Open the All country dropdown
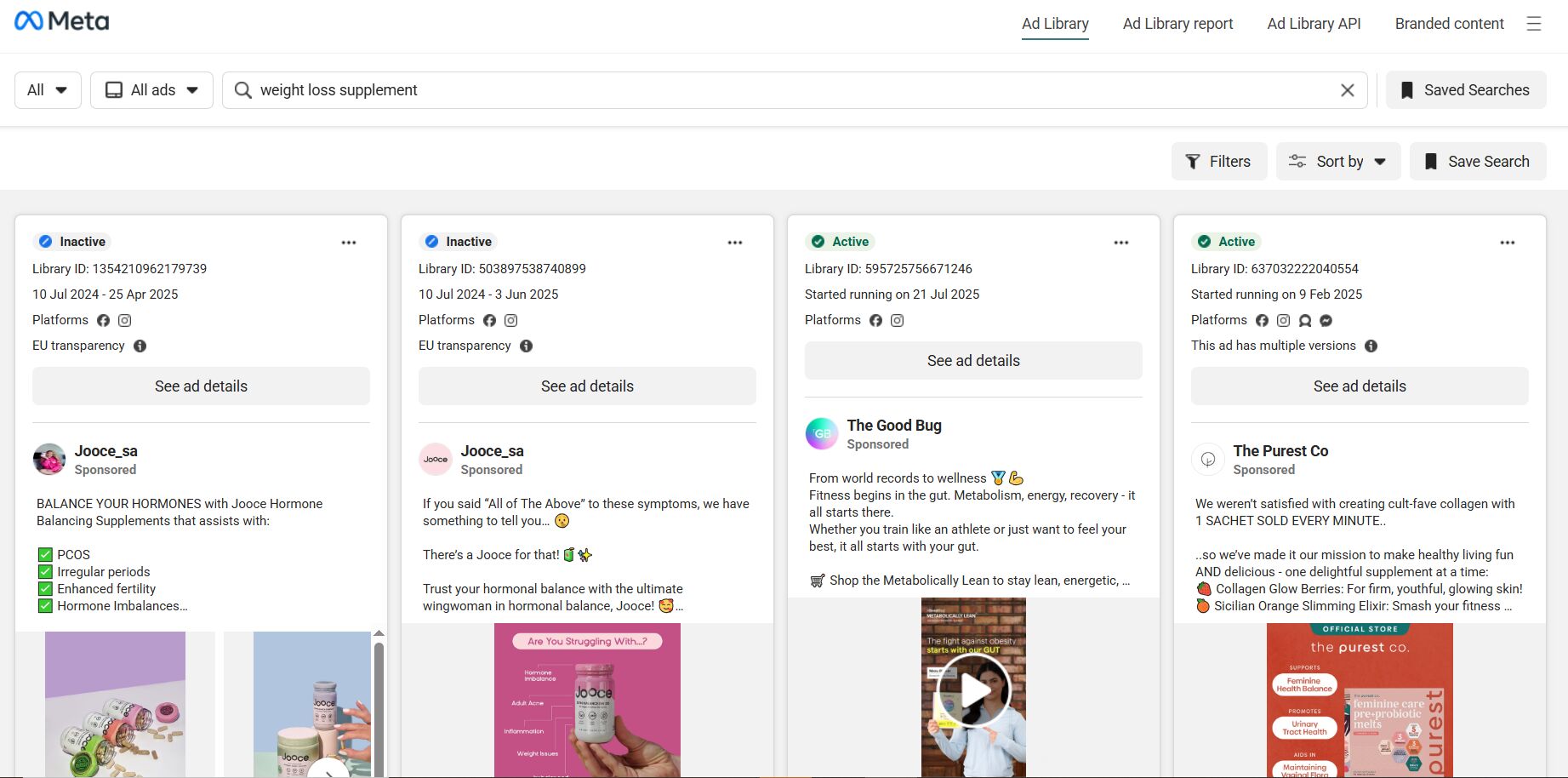The image size is (1568, 778). (x=48, y=90)
